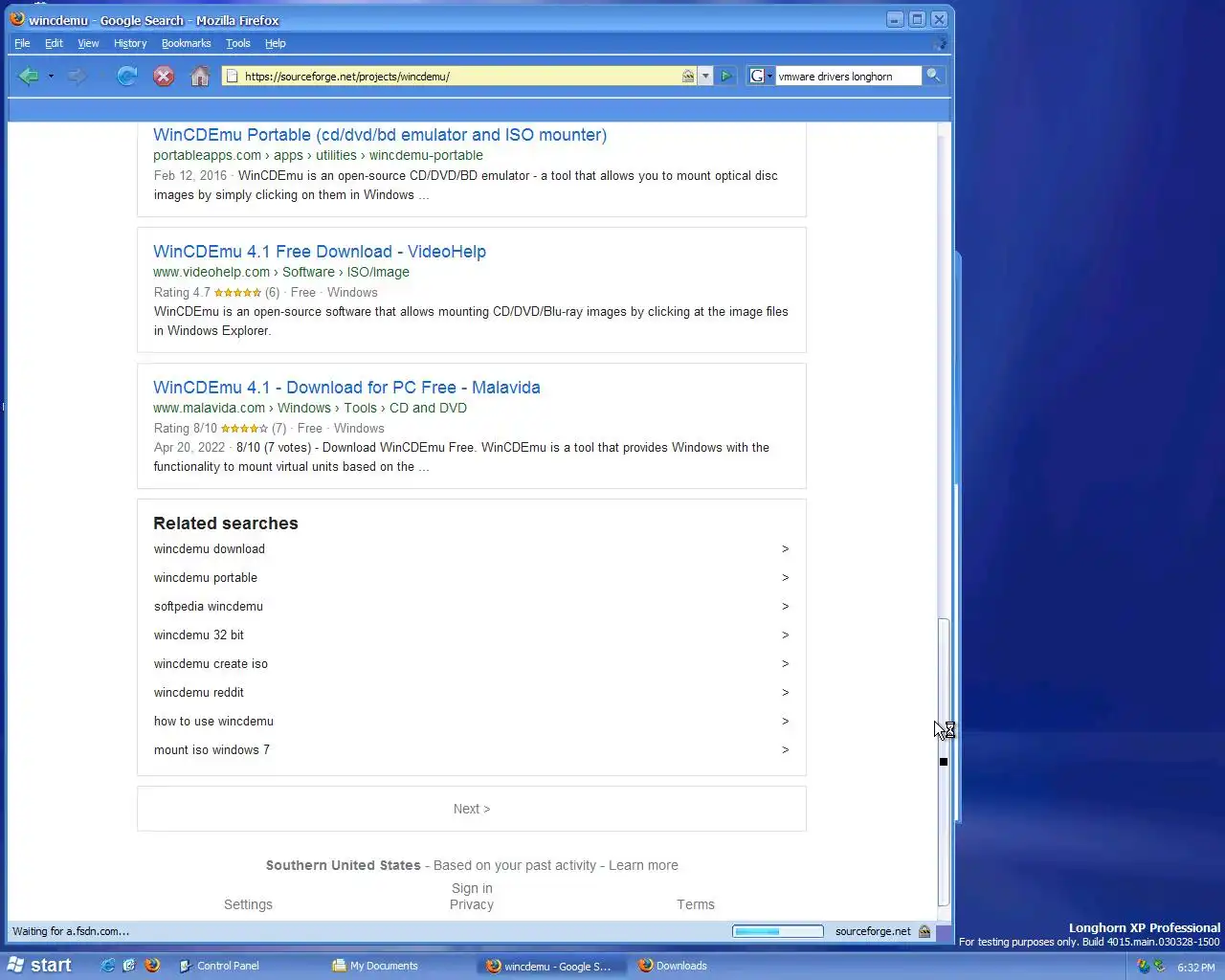Switch to the My Documents taskbar button
The image size is (1225, 980).
402,966
